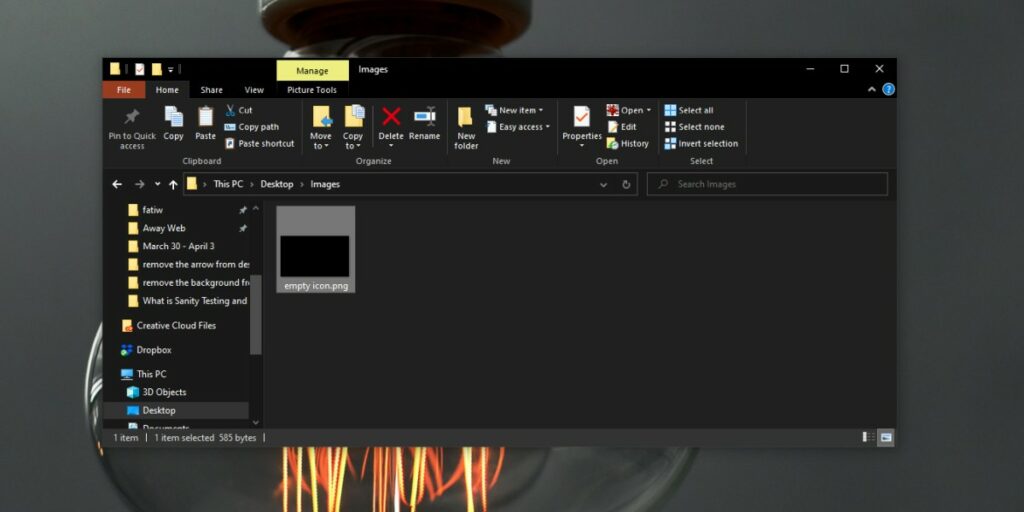Delete the selected file with red X
The height and width of the screenshot is (512, 1024).
point(391,118)
